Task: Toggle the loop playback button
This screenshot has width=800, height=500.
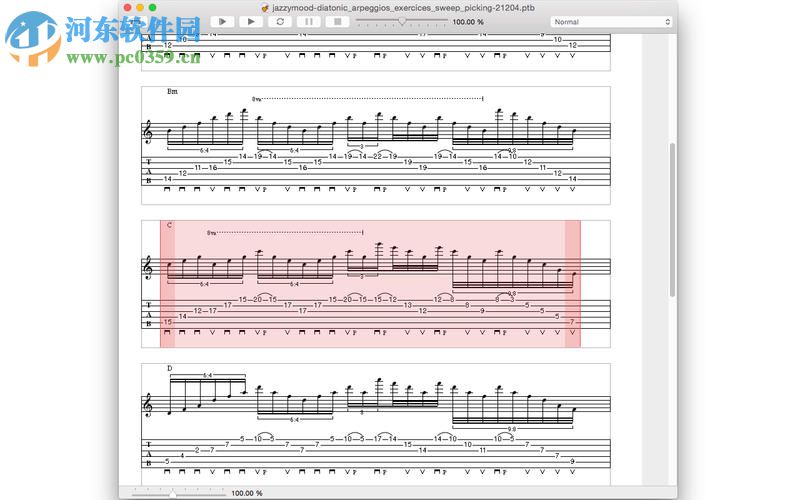Action: (x=280, y=22)
